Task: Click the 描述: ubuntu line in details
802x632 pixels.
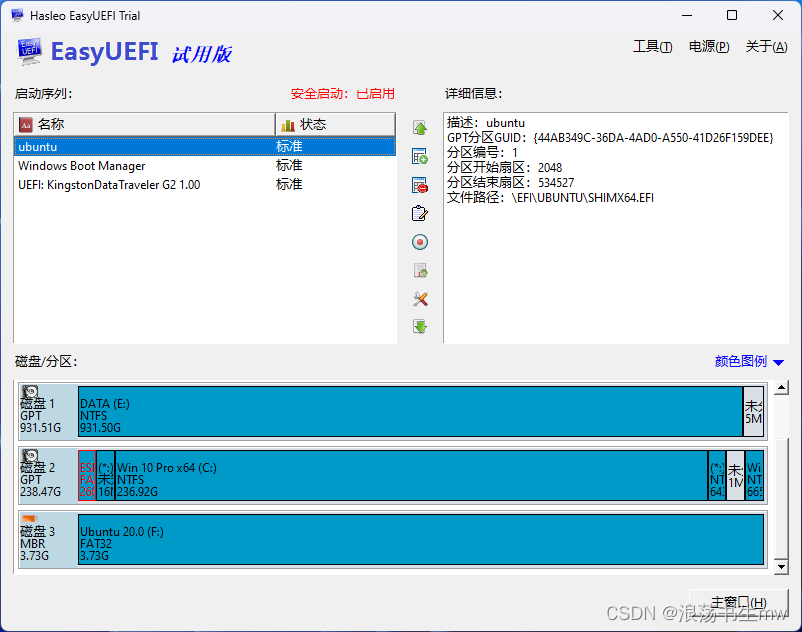Action: (x=486, y=123)
